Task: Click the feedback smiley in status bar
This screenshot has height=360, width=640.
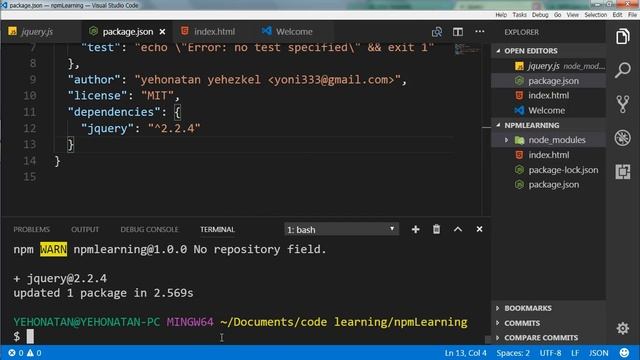Action: [x=624, y=353]
